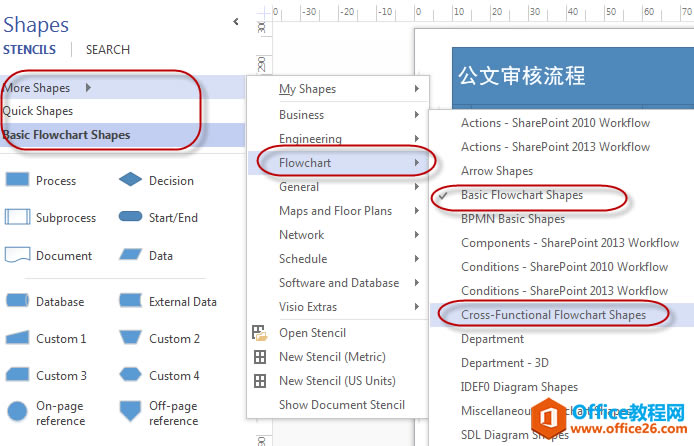The image size is (694, 446).
Task: Expand the Engineering submenu arrow
Action: [416, 138]
